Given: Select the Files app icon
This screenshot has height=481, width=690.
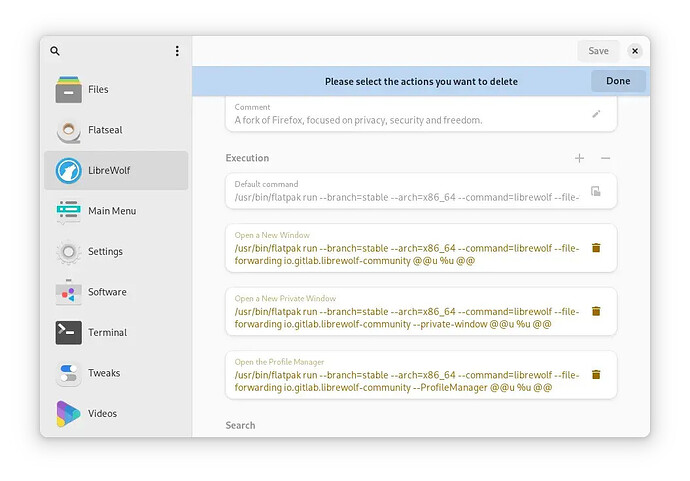Looking at the screenshot, I should coord(68,89).
